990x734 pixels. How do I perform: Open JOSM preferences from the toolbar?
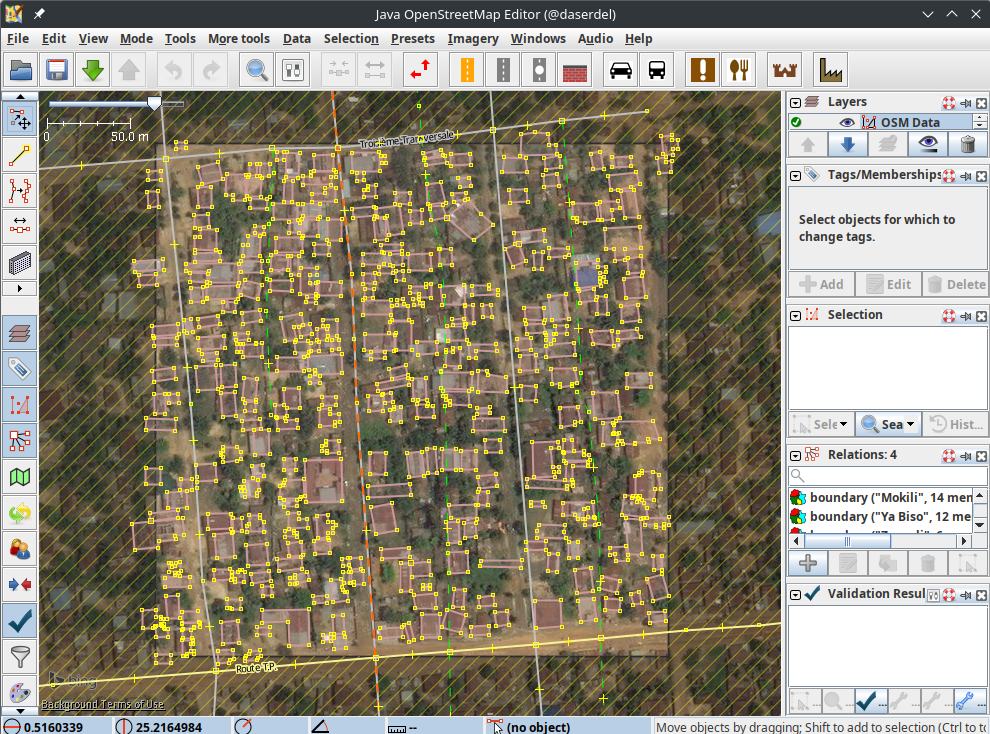tap(291, 69)
